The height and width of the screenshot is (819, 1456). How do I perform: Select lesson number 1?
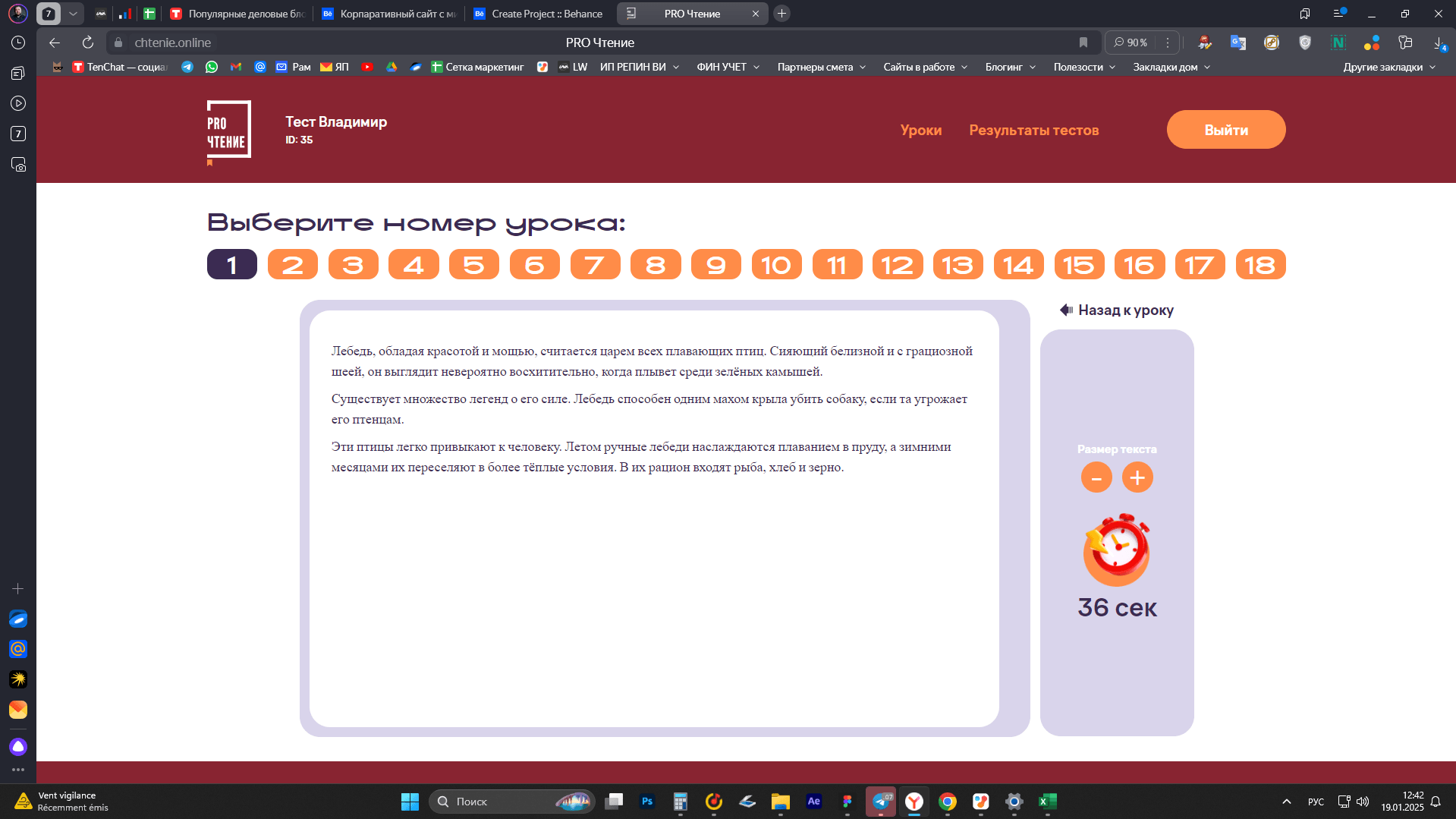[232, 265]
